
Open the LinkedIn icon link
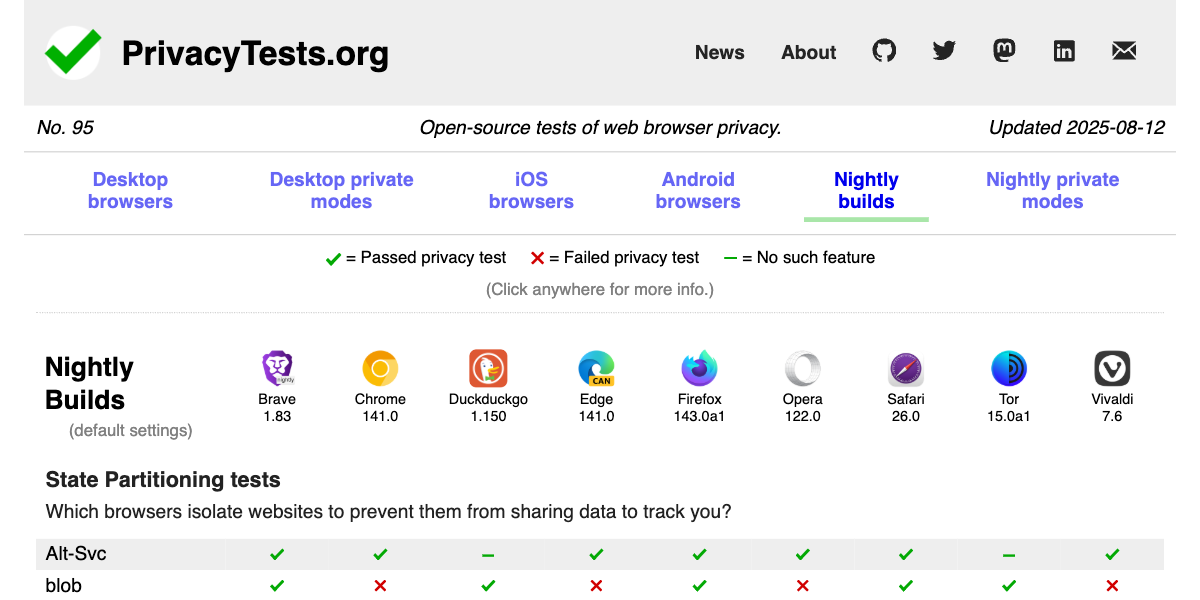(x=1064, y=51)
